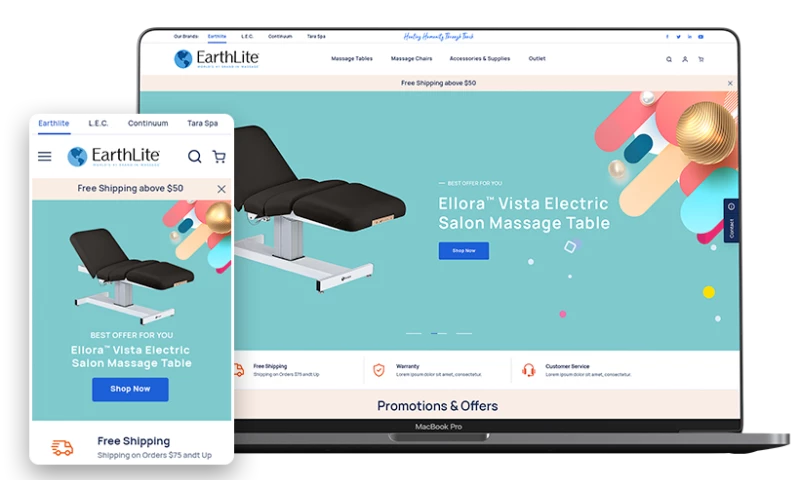Click the Warranty feature label
Image resolution: width=800 pixels, height=480 pixels.
408,366
